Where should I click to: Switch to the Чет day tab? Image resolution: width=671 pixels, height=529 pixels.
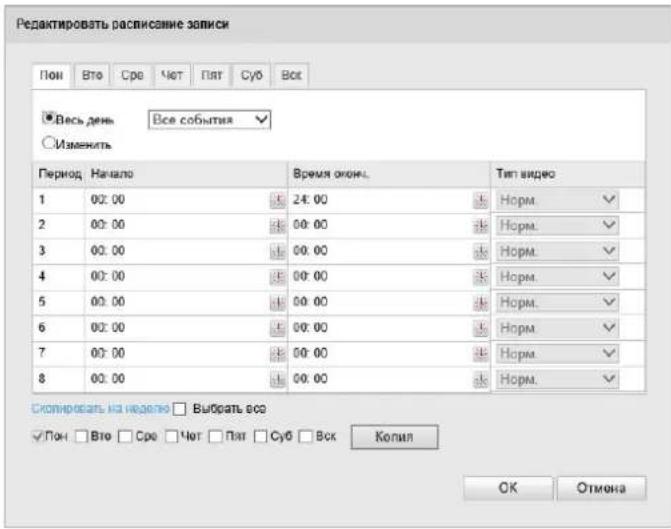172,76
